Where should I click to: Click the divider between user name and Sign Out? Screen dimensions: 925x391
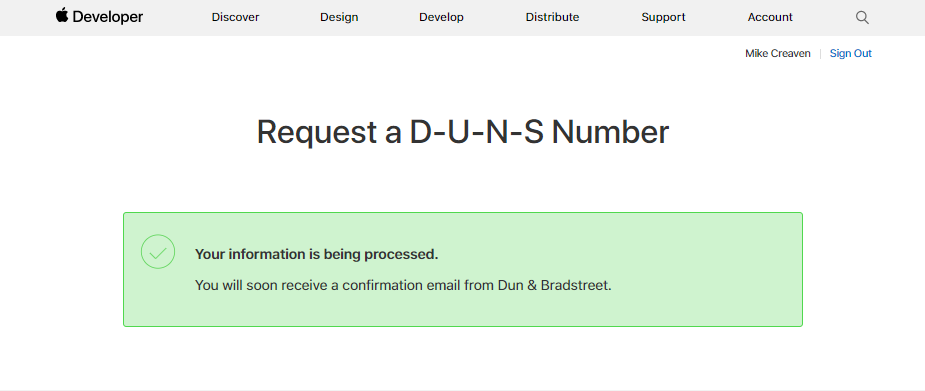820,54
